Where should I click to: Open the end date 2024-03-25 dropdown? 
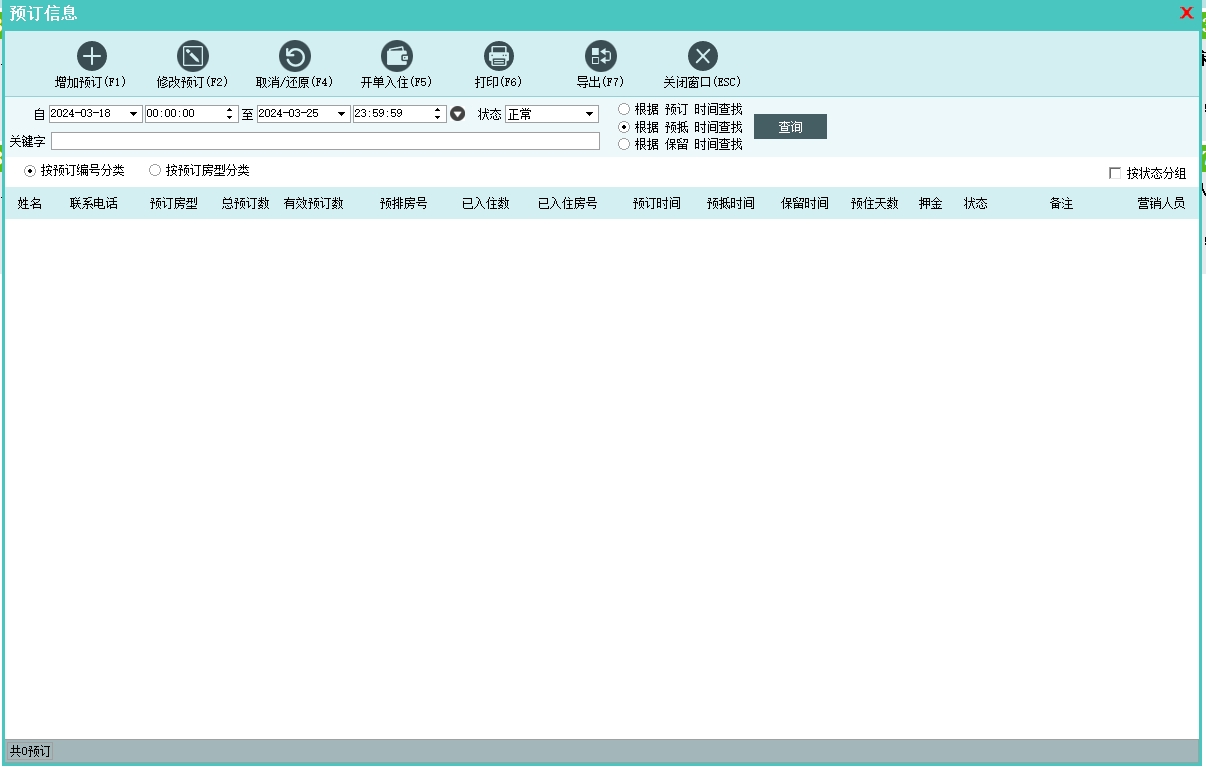[342, 114]
